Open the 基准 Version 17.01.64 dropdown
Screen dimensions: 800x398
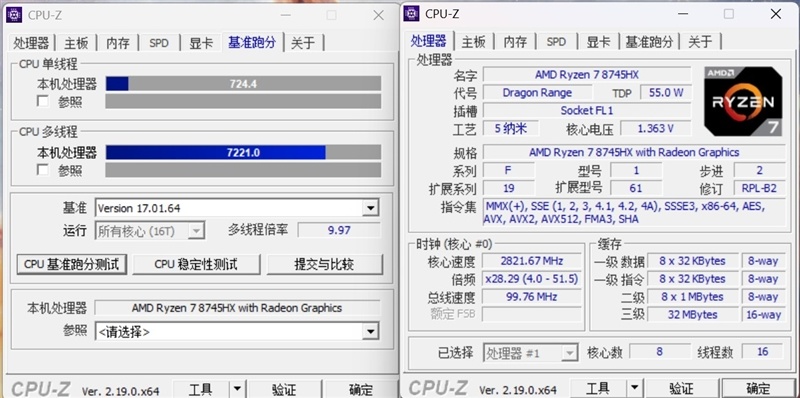coord(370,208)
